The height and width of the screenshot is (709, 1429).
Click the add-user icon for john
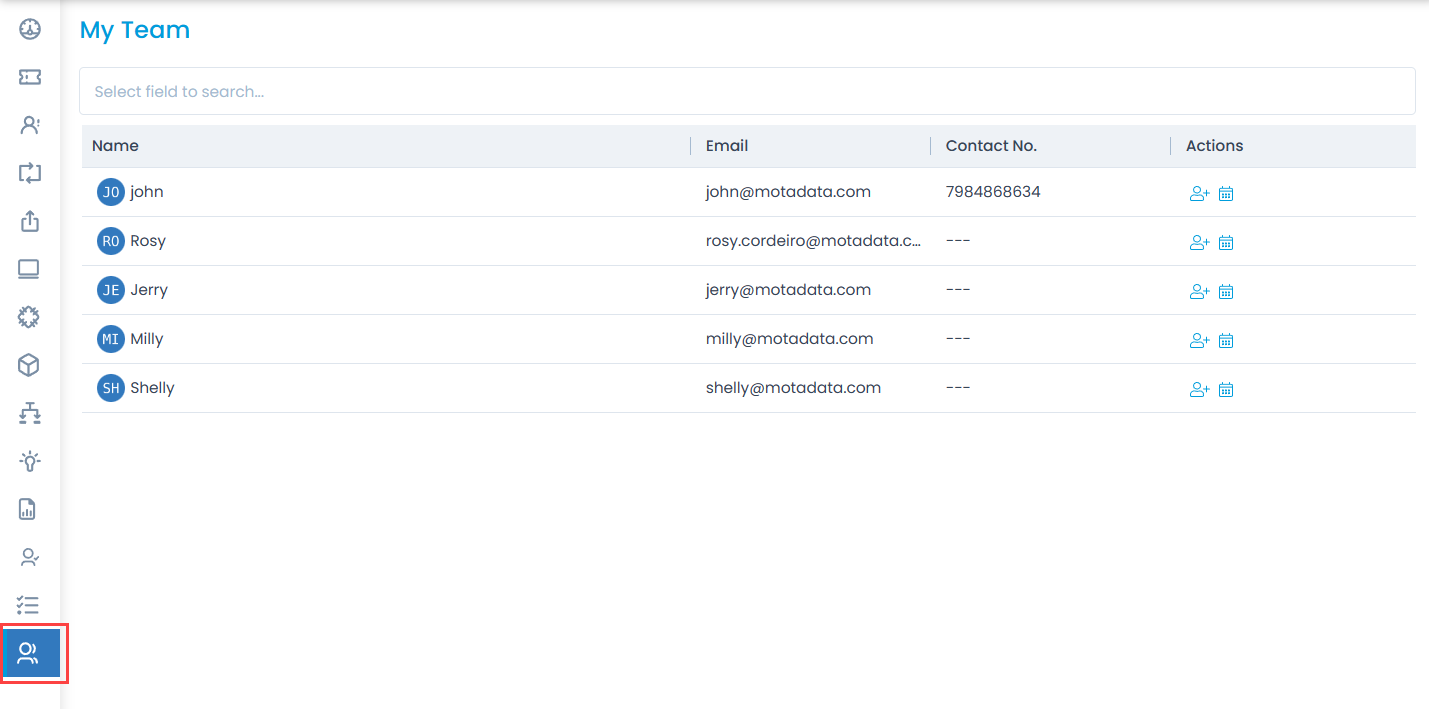coord(1199,194)
